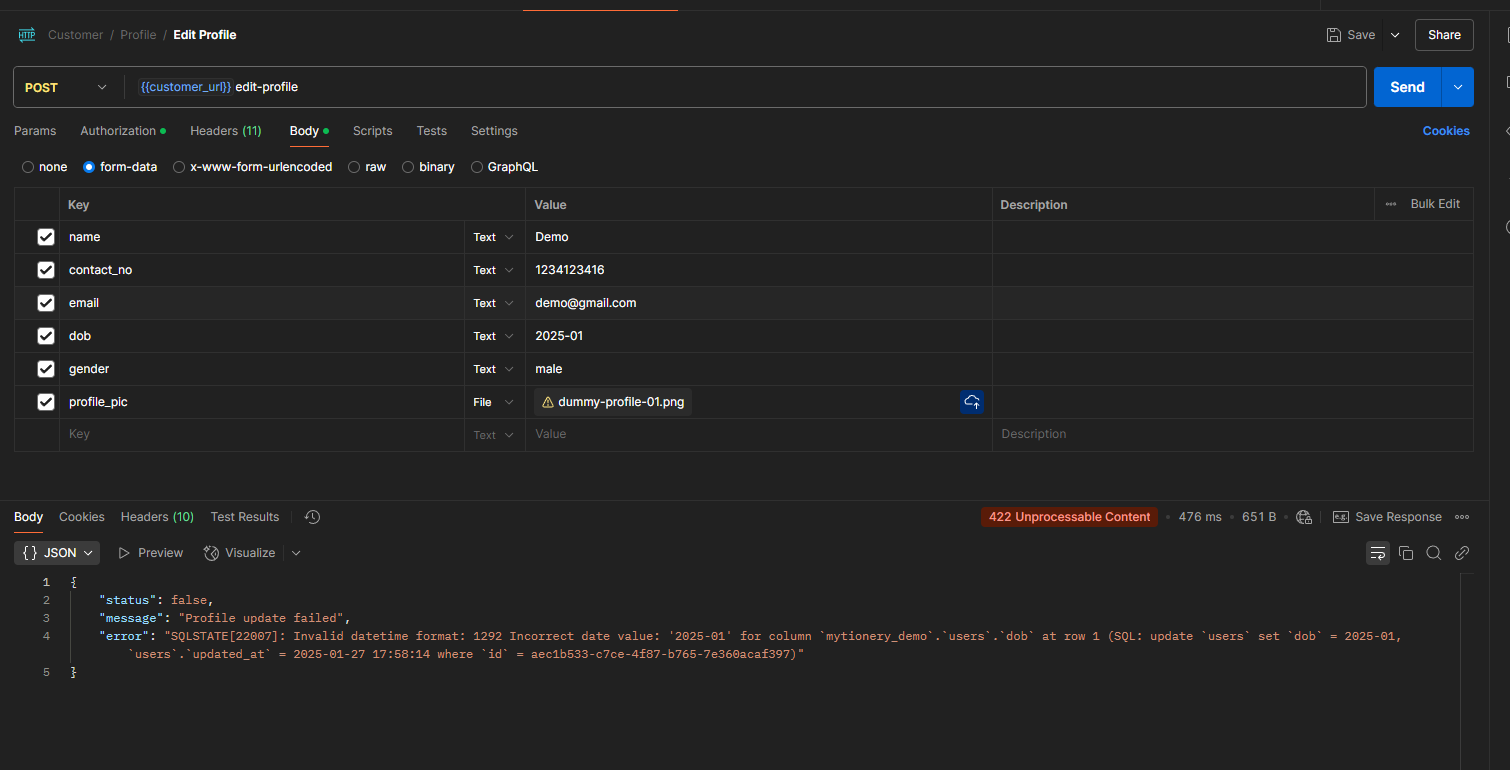The image size is (1510, 770).
Task: Uncheck the name row checkbox
Action: coord(46,237)
